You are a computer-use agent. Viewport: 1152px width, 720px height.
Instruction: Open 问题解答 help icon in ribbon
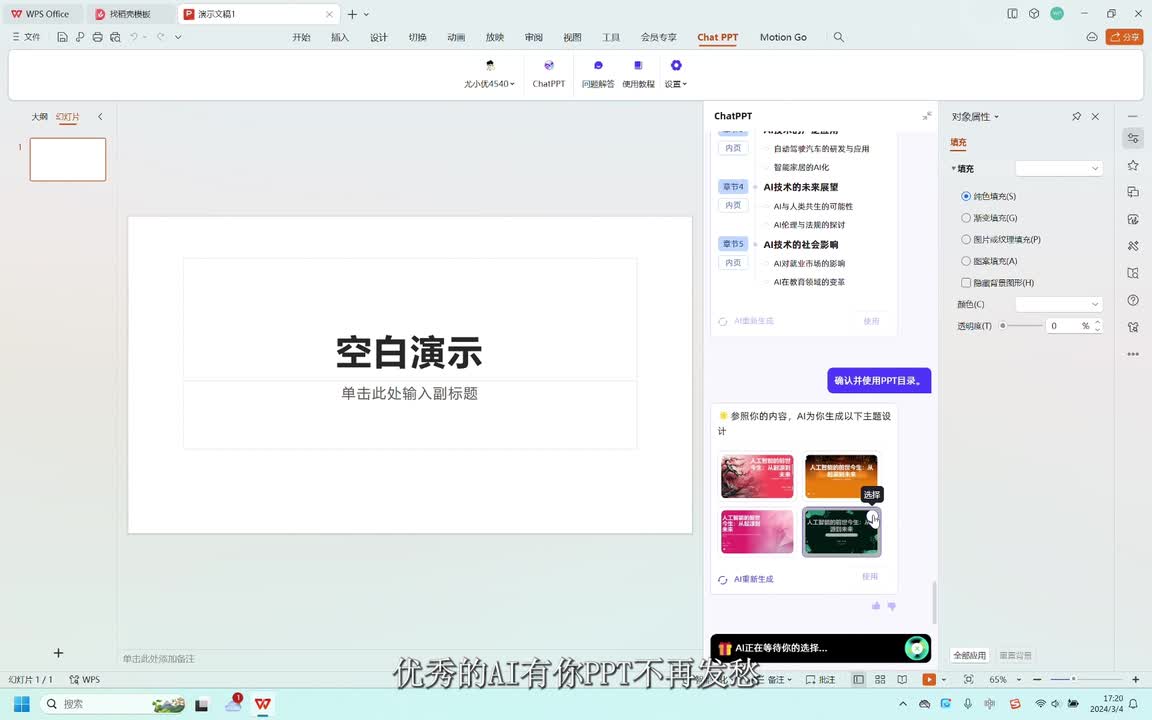pos(598,66)
